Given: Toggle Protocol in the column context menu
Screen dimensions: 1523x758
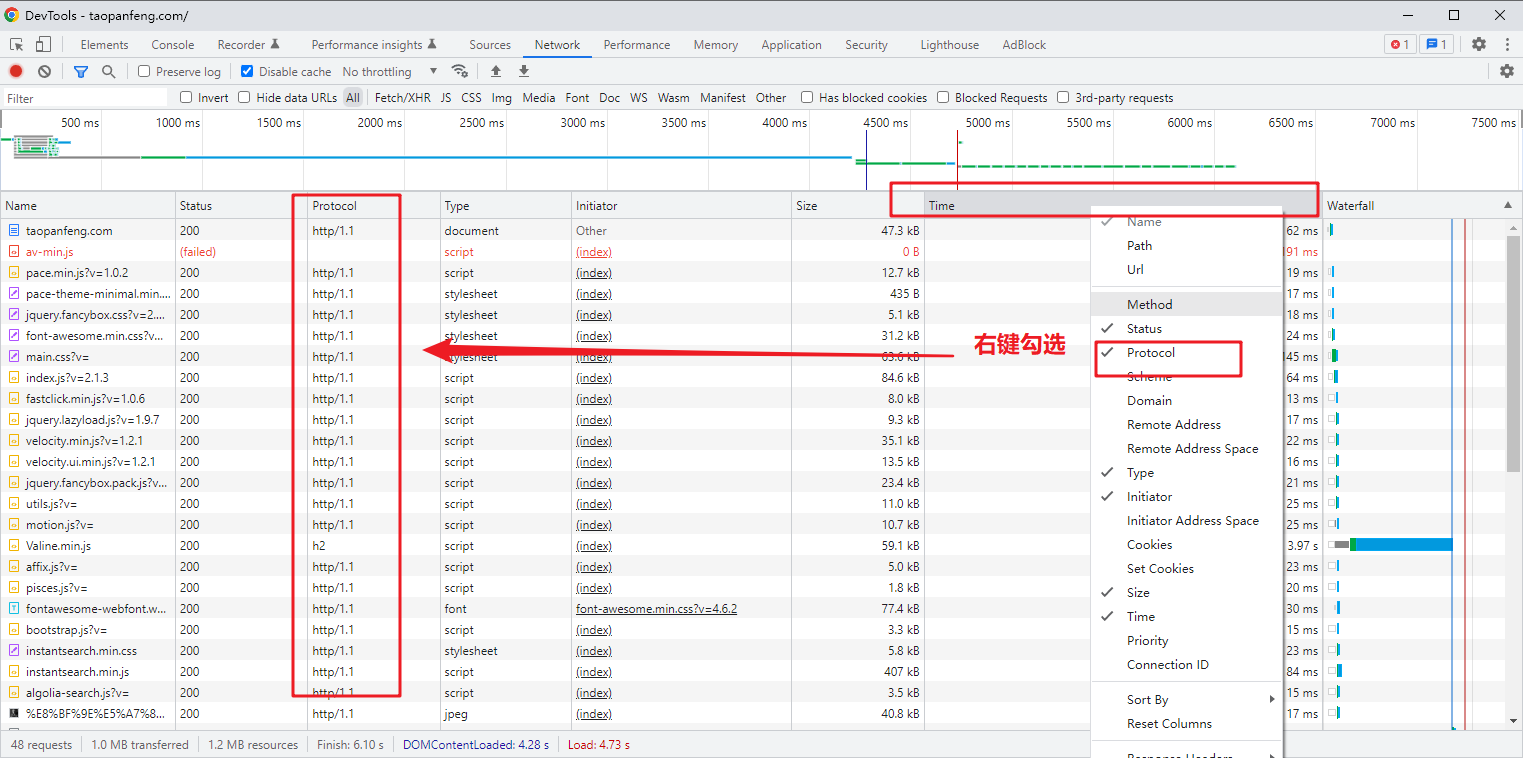Looking at the screenshot, I should [x=1186, y=352].
